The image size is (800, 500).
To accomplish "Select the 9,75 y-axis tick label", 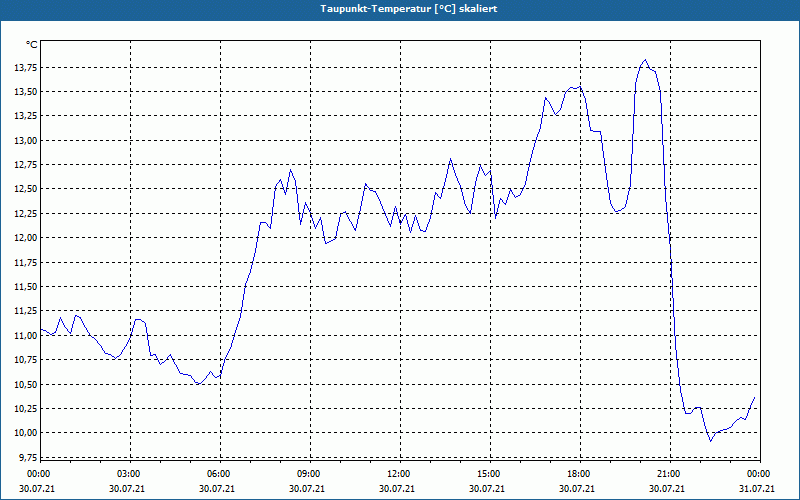I will coord(29,457).
